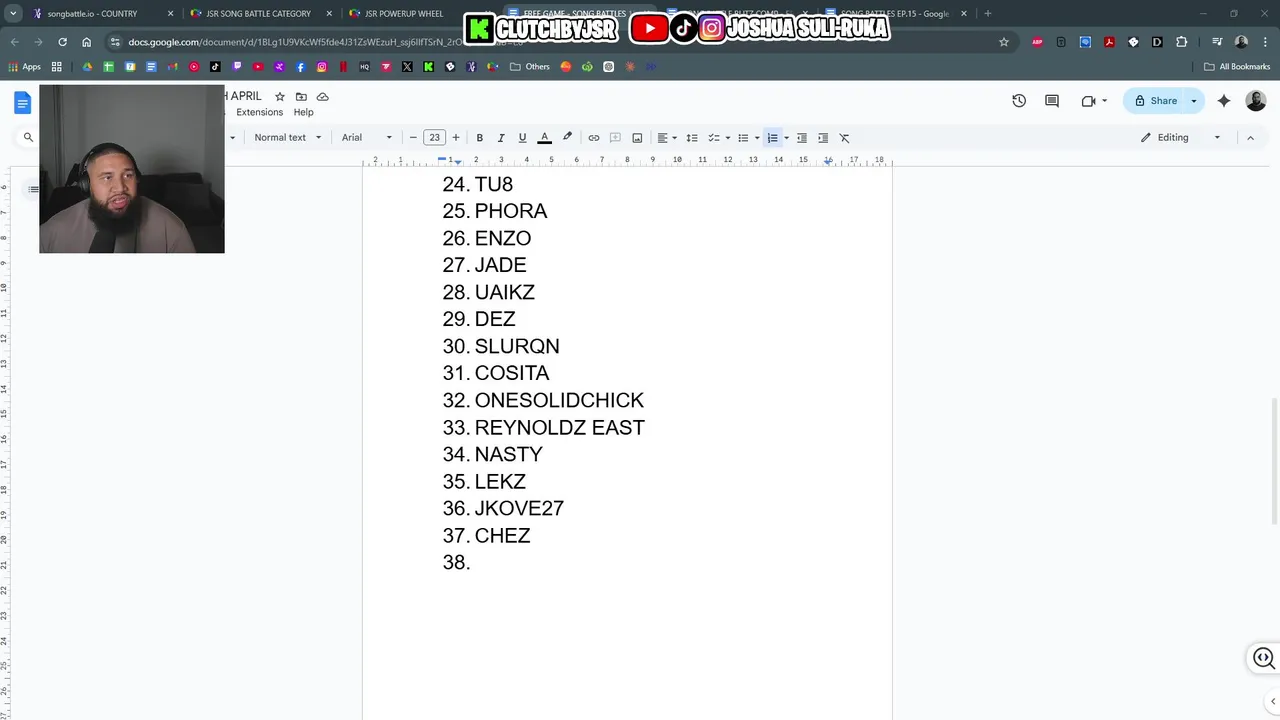Reload the page

[x=62, y=42]
